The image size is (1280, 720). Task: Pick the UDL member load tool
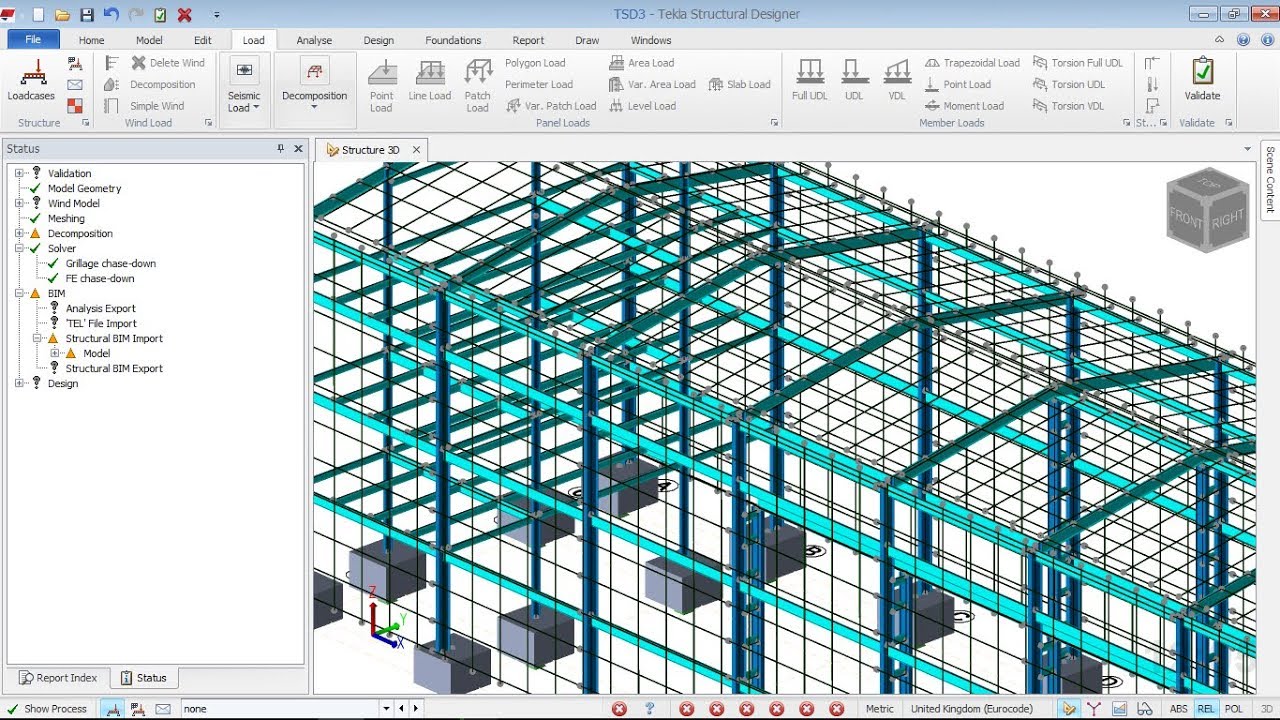854,80
